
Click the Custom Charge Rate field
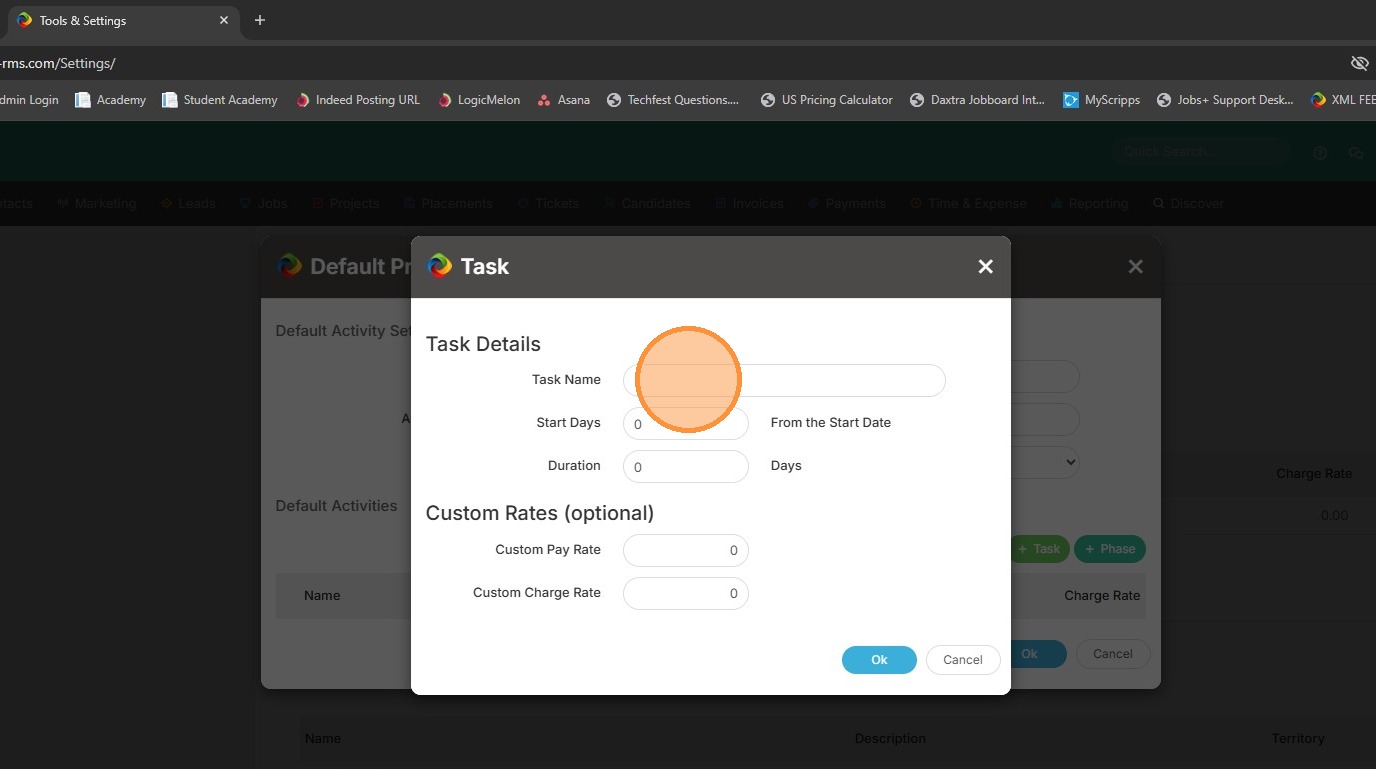(x=686, y=593)
